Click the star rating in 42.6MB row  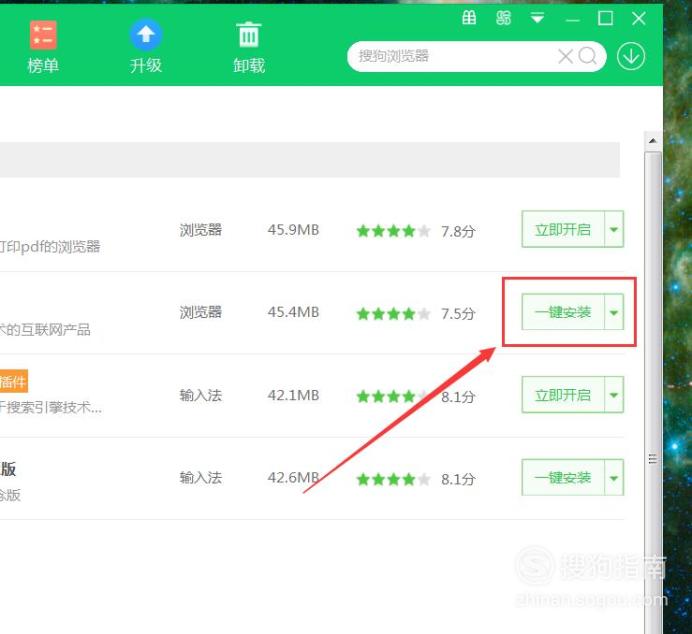[393, 479]
